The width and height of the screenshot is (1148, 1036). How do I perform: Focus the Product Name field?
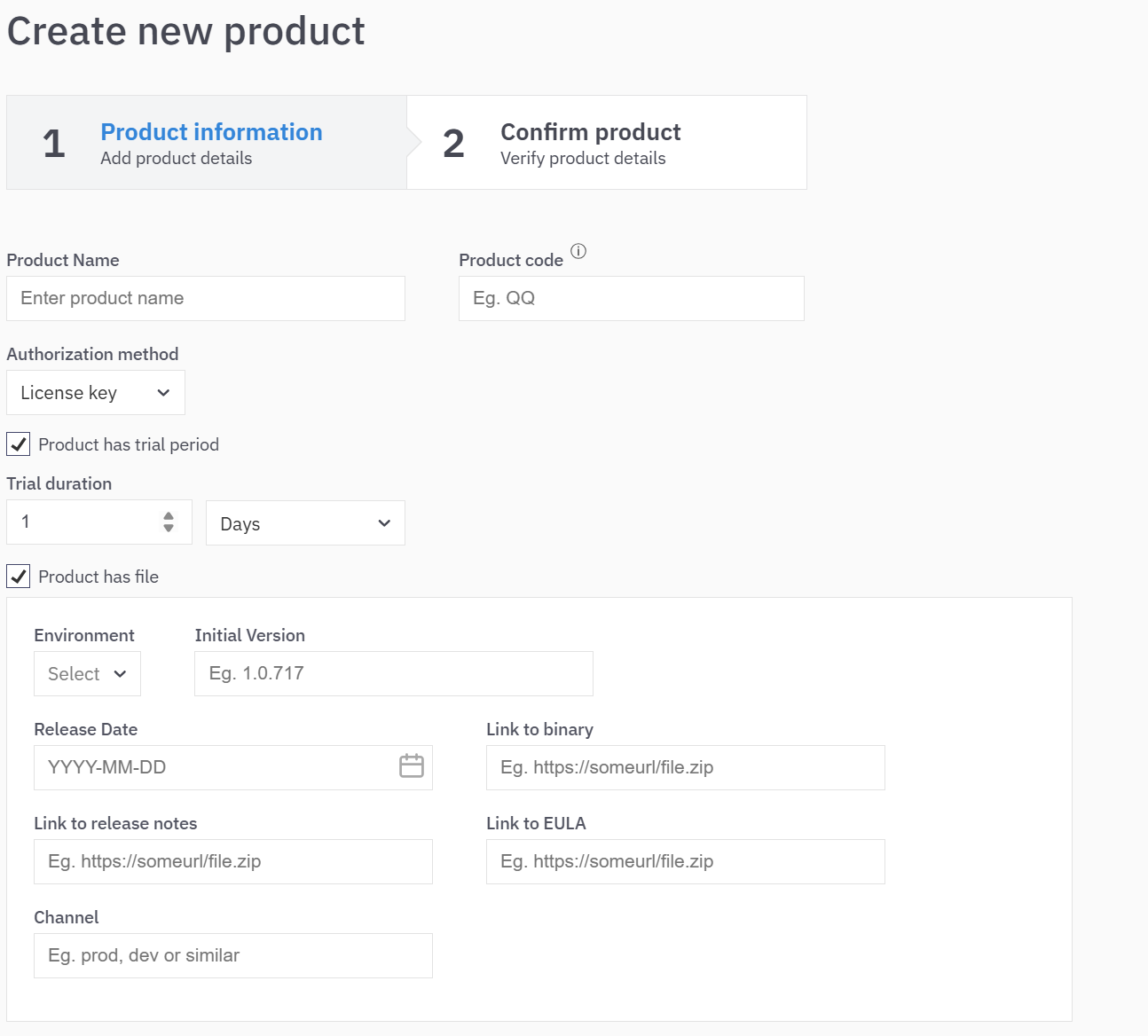pos(206,299)
